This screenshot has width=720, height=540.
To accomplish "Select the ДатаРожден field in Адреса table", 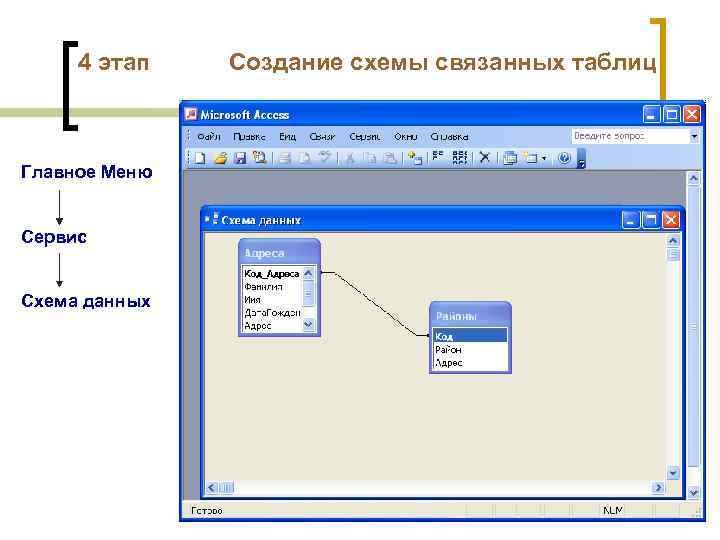I will [272, 313].
